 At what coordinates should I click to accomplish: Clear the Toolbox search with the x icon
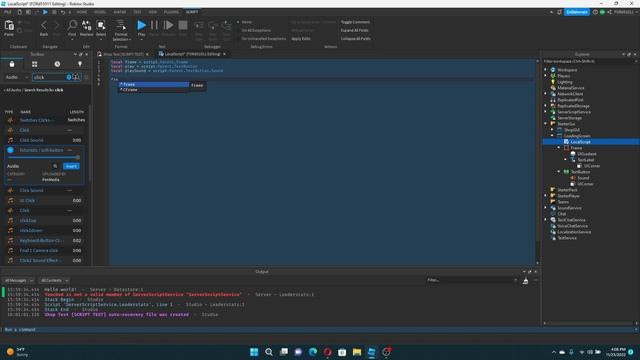[69, 77]
